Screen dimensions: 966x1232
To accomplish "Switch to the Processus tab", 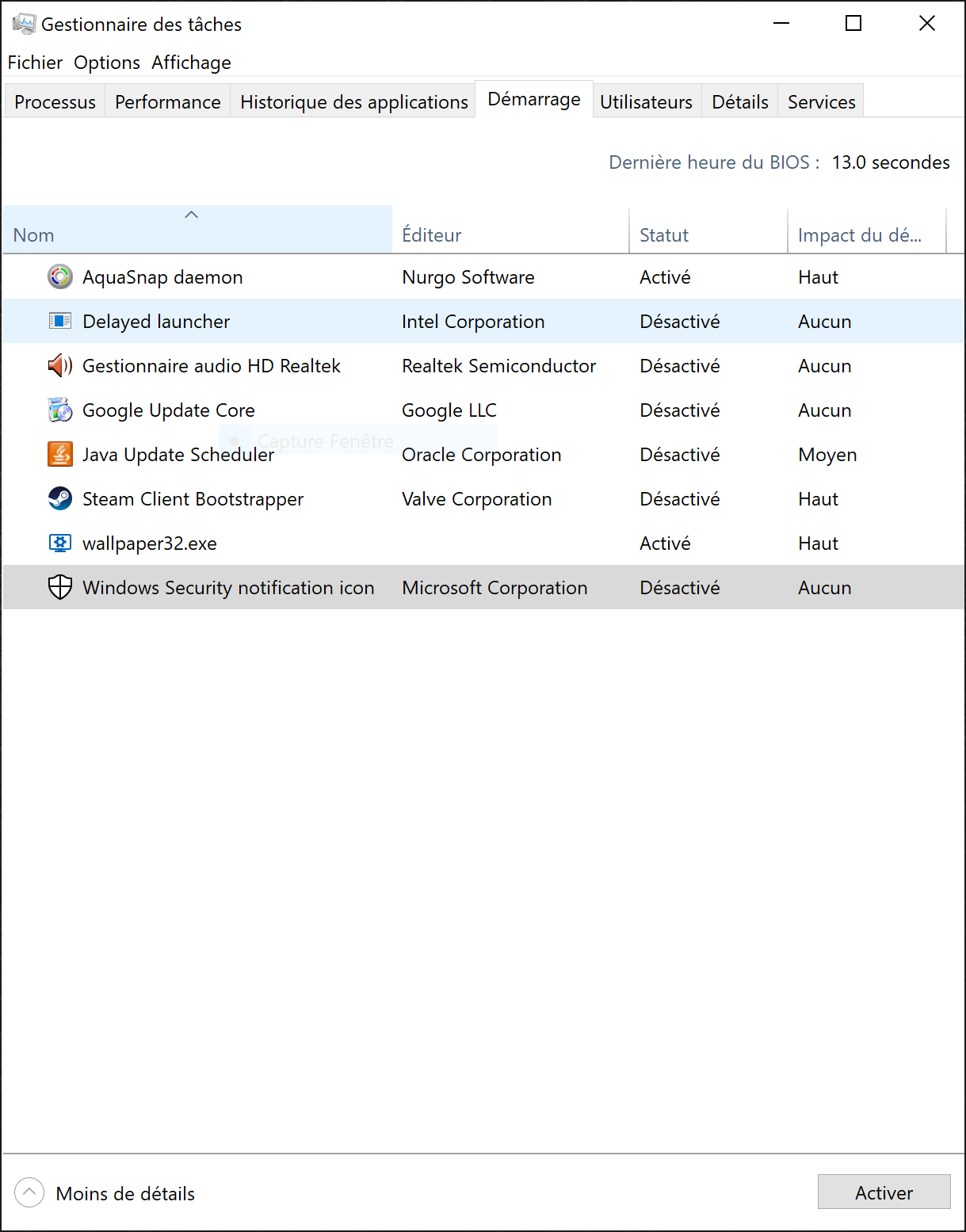I will (x=55, y=102).
